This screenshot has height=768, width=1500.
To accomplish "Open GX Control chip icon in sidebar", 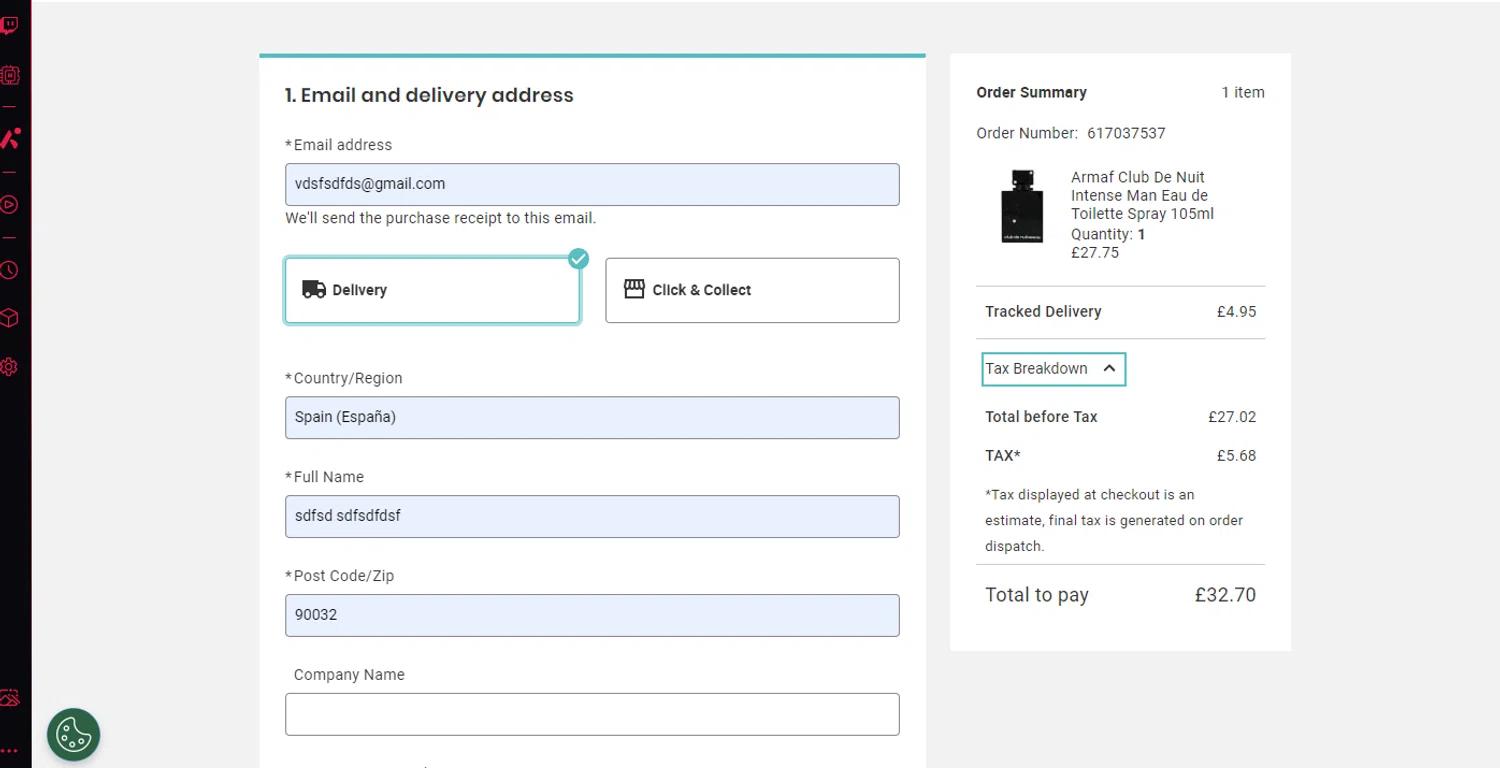I will click(x=9, y=75).
